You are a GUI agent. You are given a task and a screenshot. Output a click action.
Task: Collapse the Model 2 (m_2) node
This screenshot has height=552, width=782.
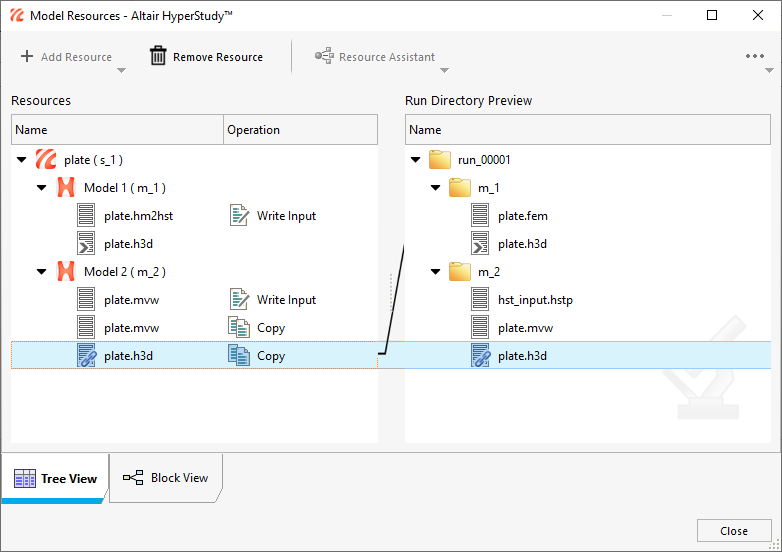pyautogui.click(x=42, y=272)
